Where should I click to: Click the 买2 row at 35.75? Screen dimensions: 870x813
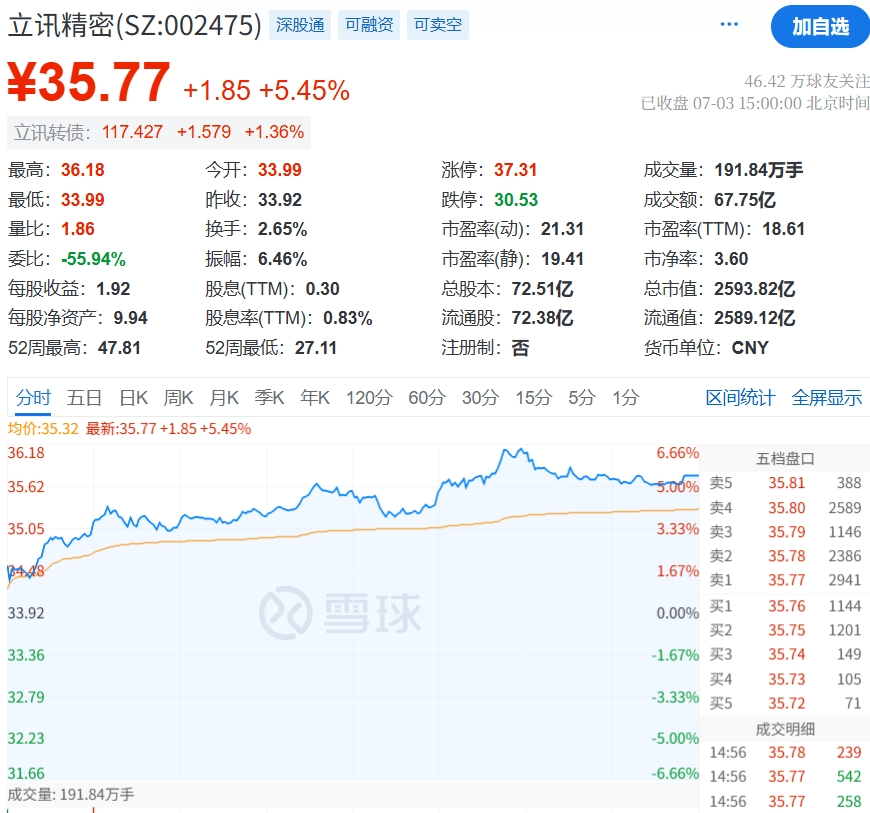pyautogui.click(x=785, y=630)
